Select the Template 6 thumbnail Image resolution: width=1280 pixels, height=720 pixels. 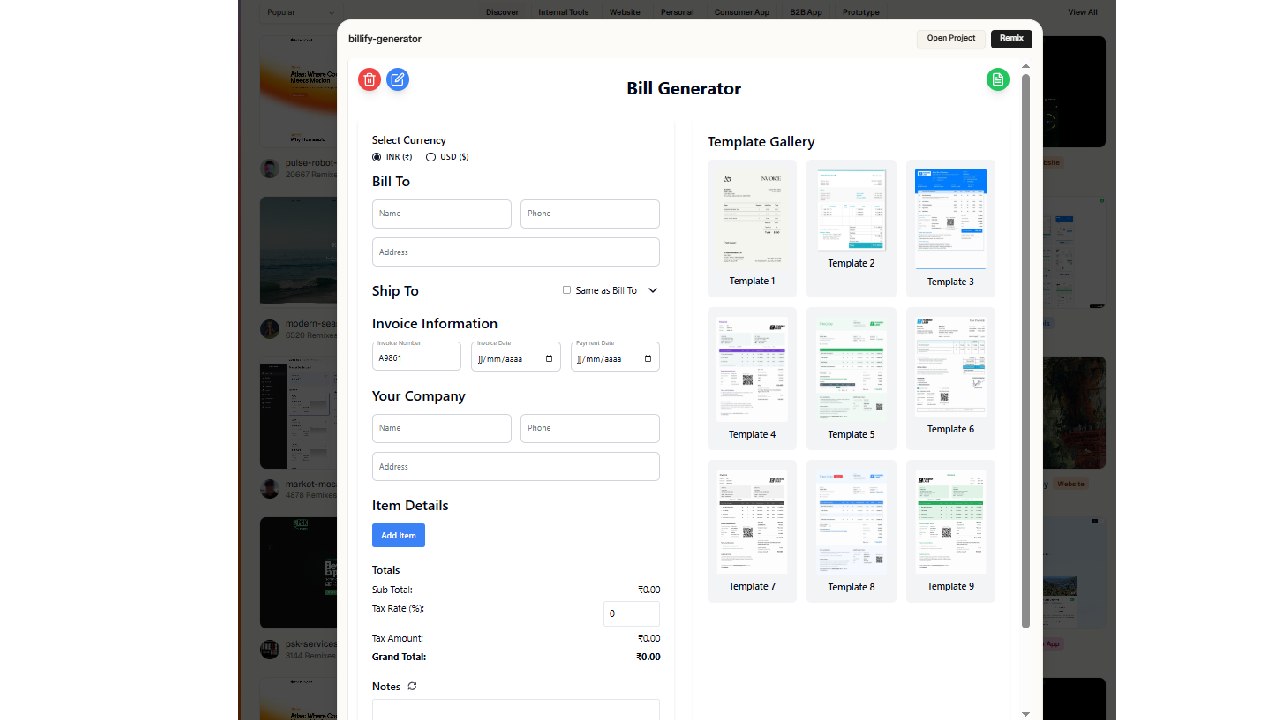(950, 378)
